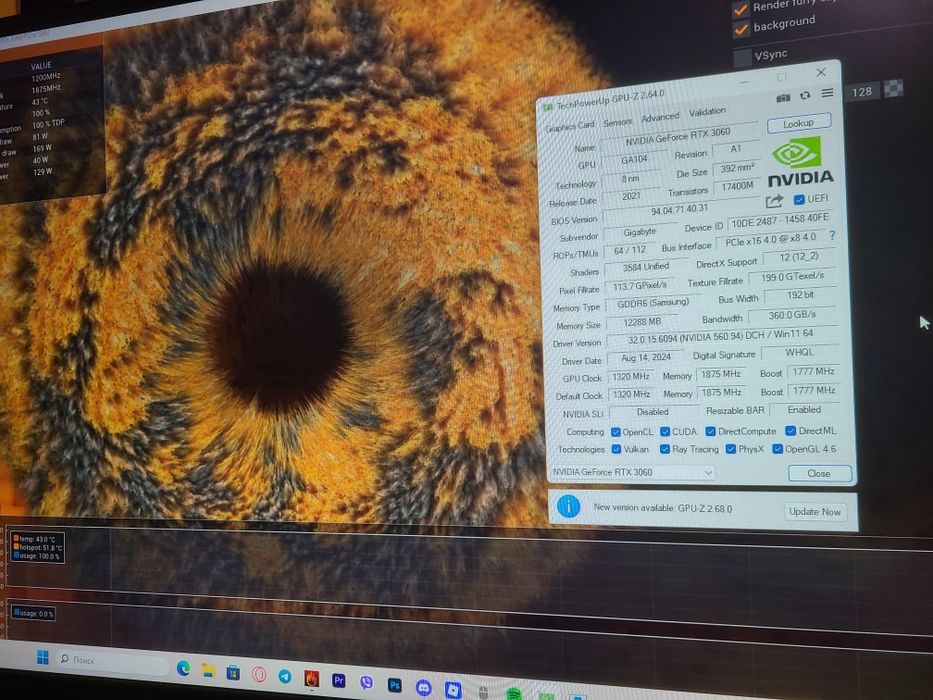Click the Resizable BAR Enabled value
This screenshot has width=933, height=700.
(804, 410)
